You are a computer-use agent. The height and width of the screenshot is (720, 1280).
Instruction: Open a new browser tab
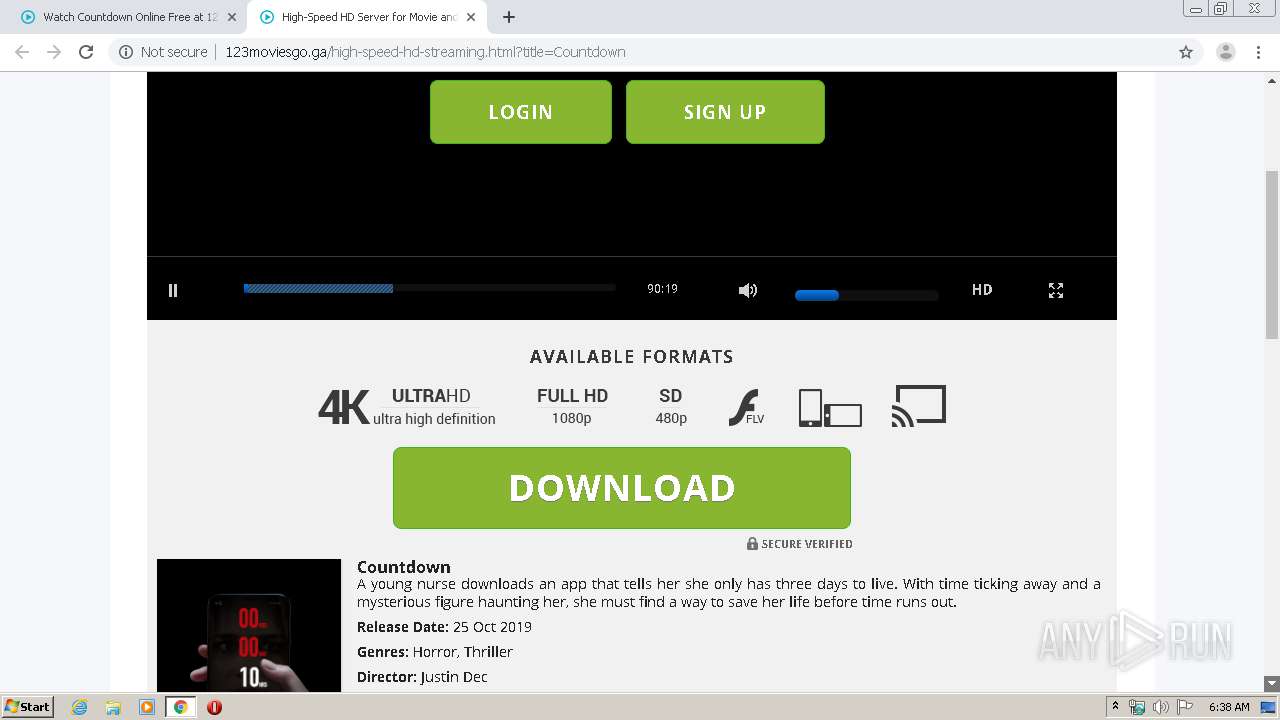tap(509, 17)
